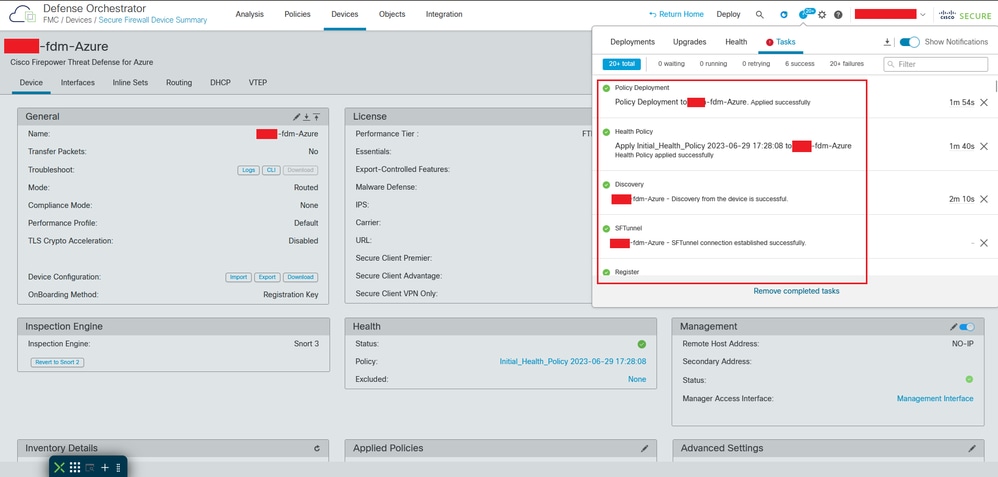Image resolution: width=998 pixels, height=477 pixels.
Task: Switch to the Deployments tab
Action: 633,42
